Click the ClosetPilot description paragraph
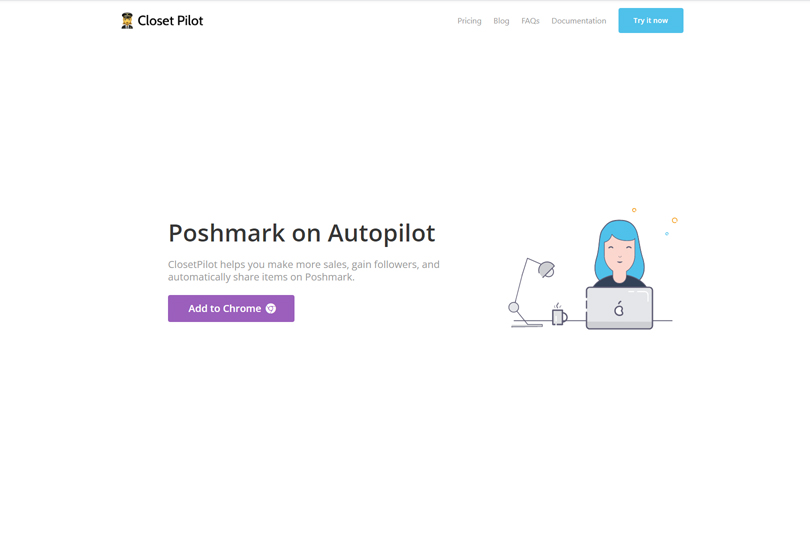 tap(304, 271)
